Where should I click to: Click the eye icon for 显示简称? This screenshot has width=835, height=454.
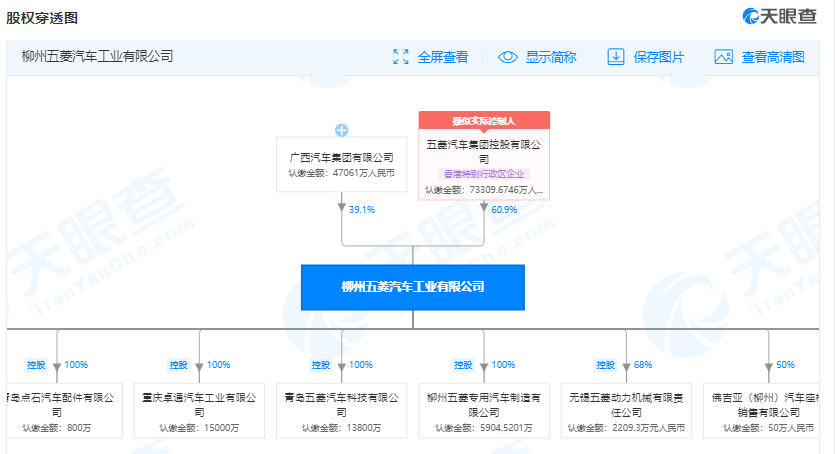click(508, 57)
